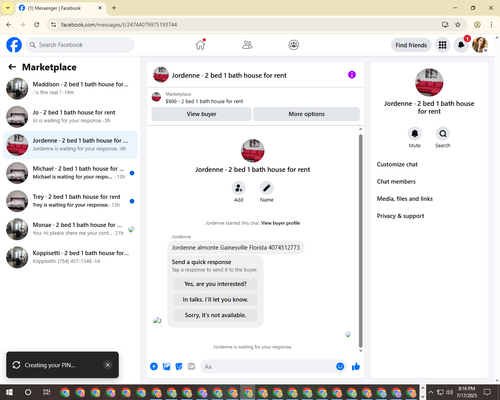The image size is (500, 400).
Task: Choose a GIF icon
Action: 191,367
